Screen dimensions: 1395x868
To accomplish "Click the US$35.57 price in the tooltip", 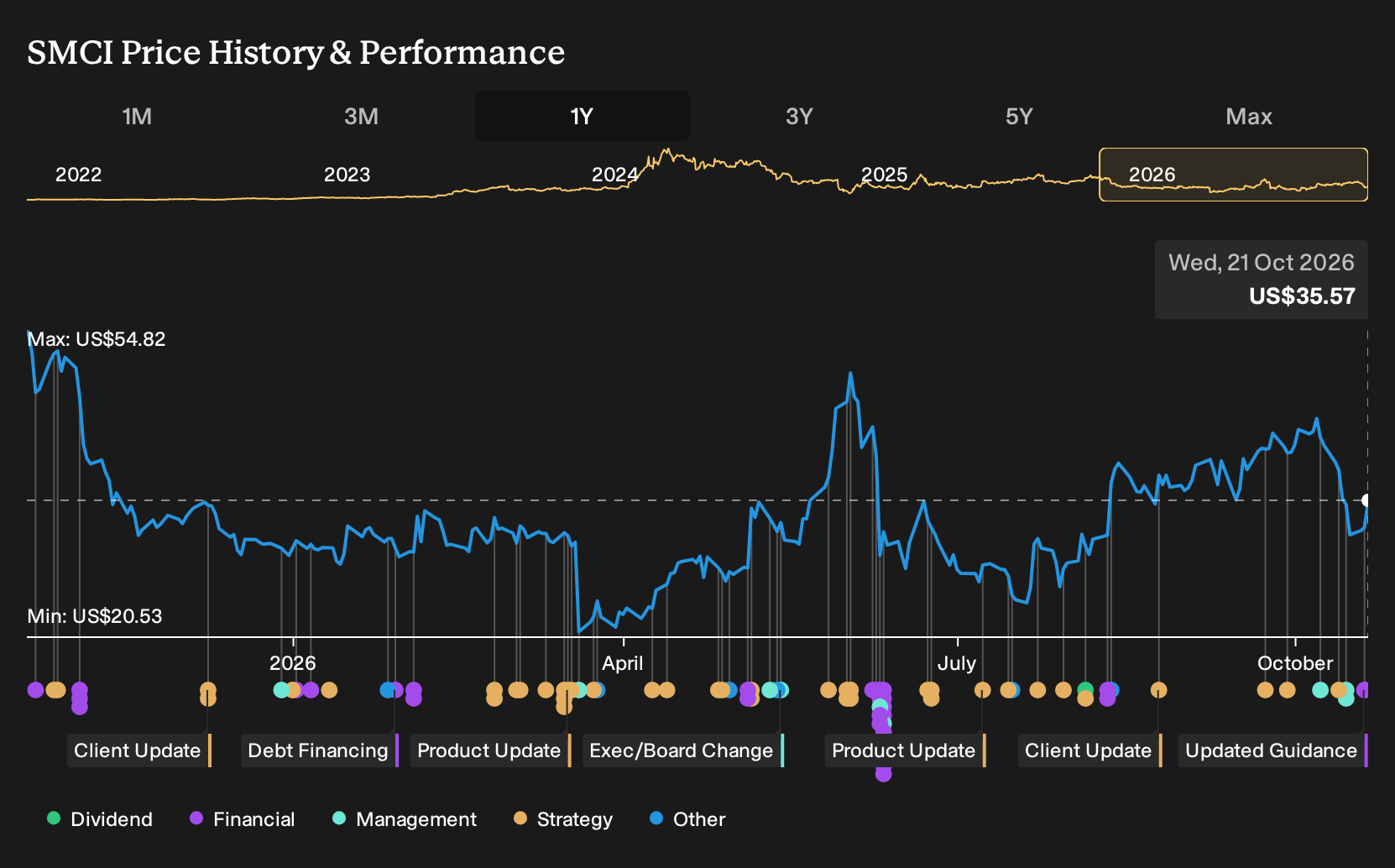I will pos(1302,296).
